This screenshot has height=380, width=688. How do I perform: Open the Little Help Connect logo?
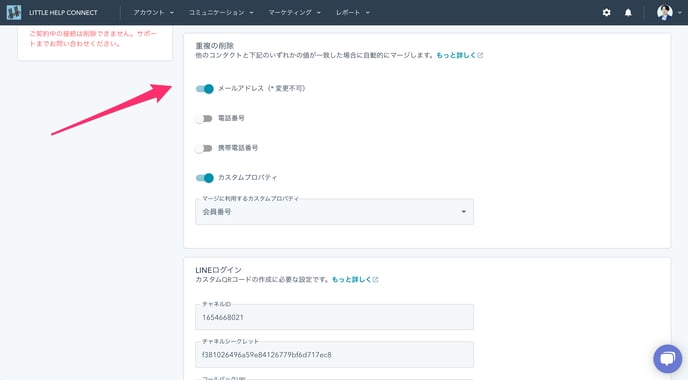pyautogui.click(x=14, y=12)
